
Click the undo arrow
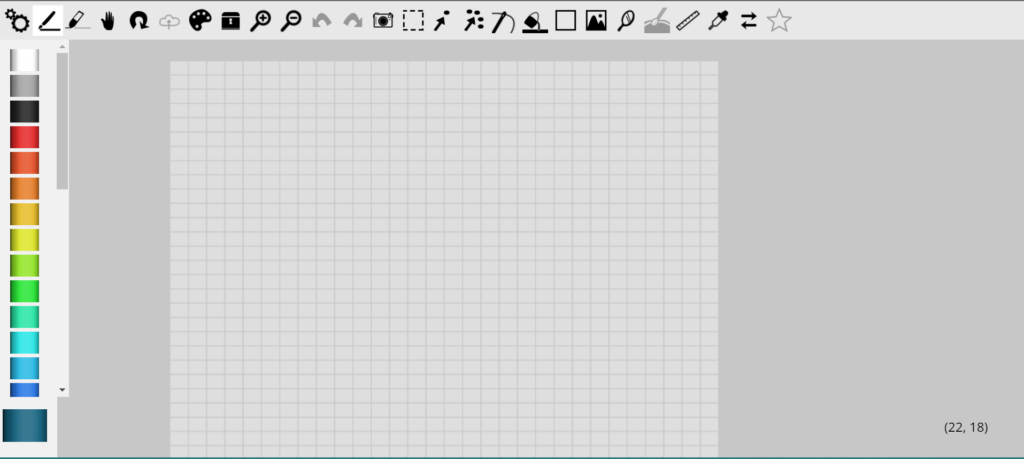pos(322,21)
